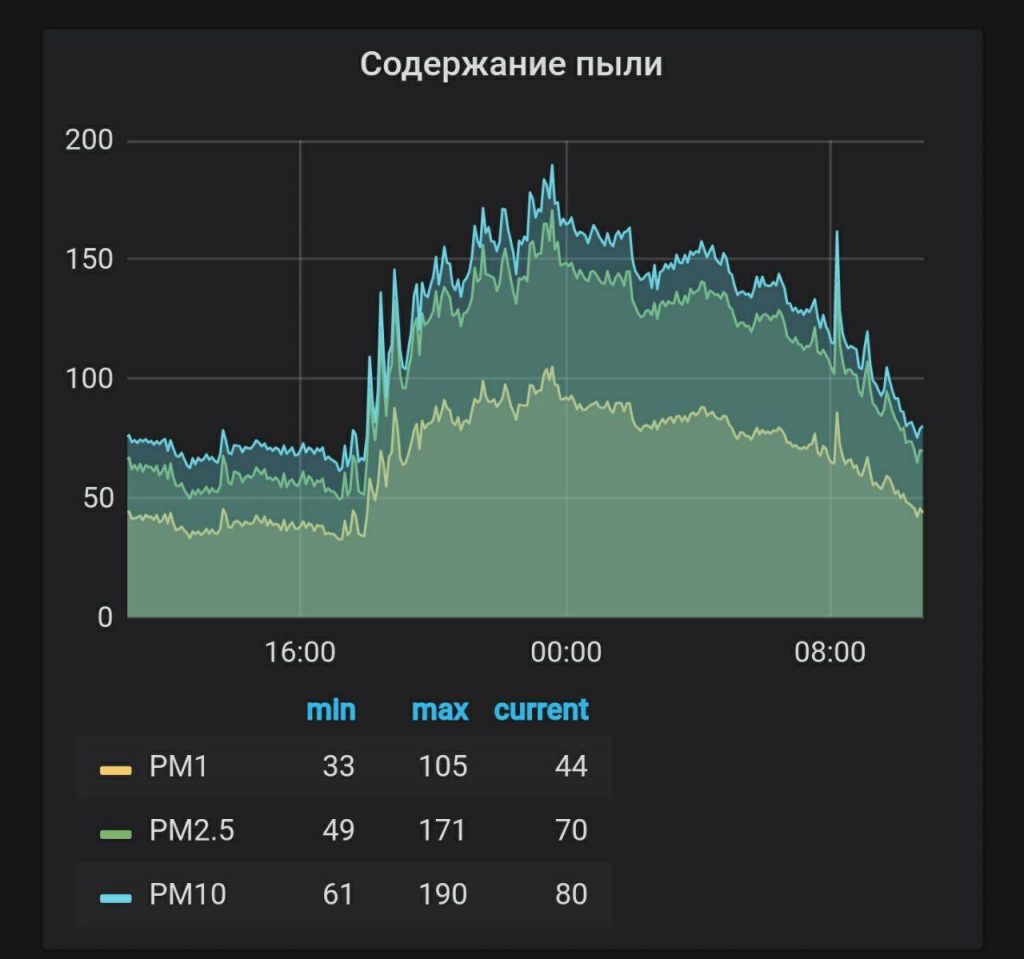Screen dimensions: 1024x959
Task: Click the PM10 spike peak near 08:00
Action: [x=836, y=234]
